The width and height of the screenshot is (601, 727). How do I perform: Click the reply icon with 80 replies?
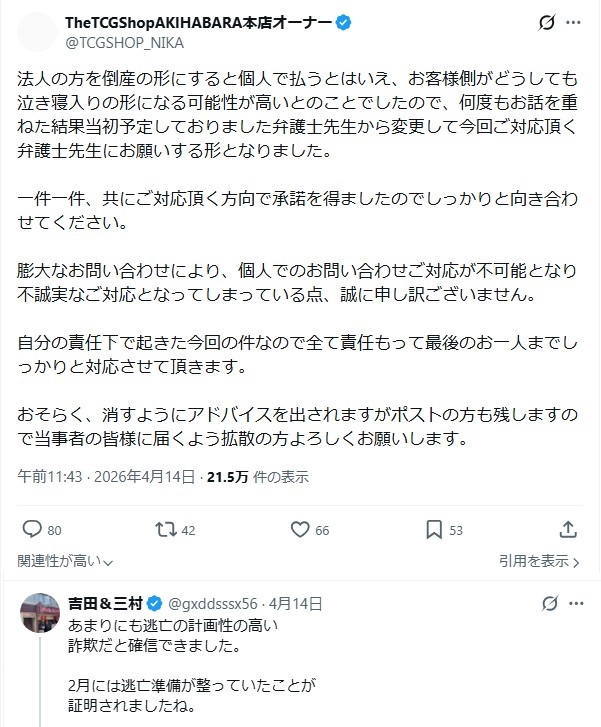[31, 529]
